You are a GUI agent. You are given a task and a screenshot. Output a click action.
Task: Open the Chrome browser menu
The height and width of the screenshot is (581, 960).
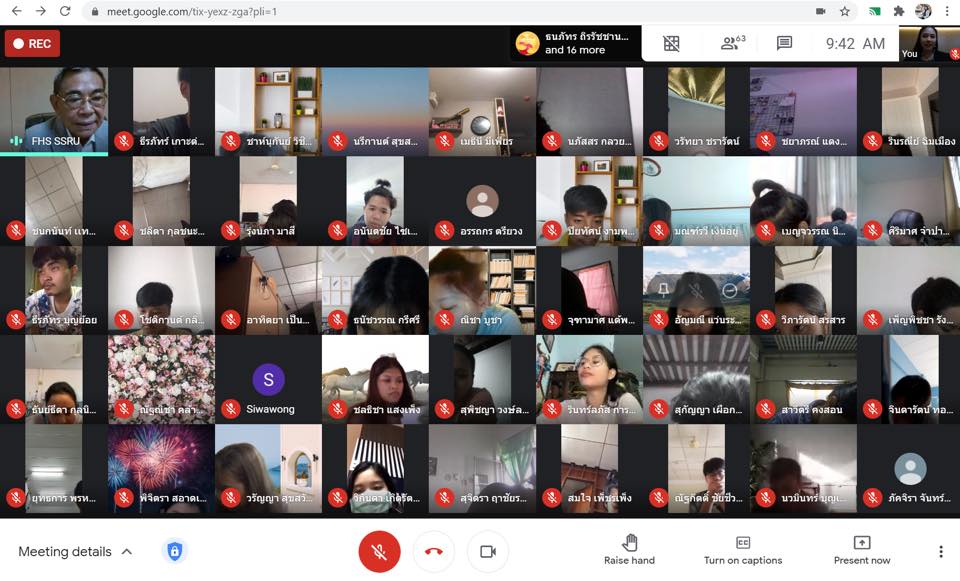947,12
